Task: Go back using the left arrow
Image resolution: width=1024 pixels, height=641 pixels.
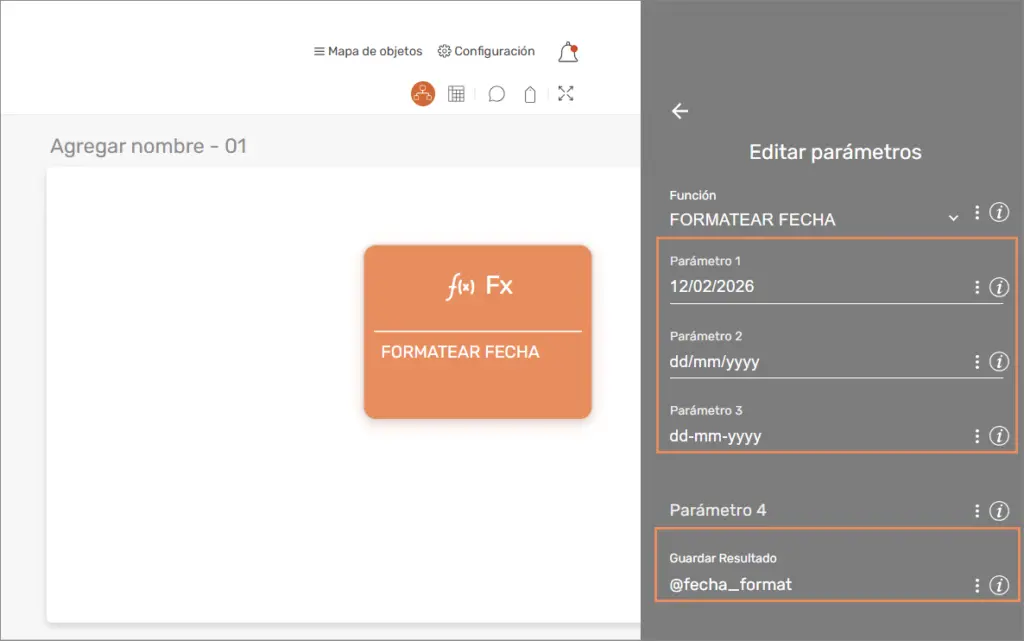Action: (x=680, y=112)
